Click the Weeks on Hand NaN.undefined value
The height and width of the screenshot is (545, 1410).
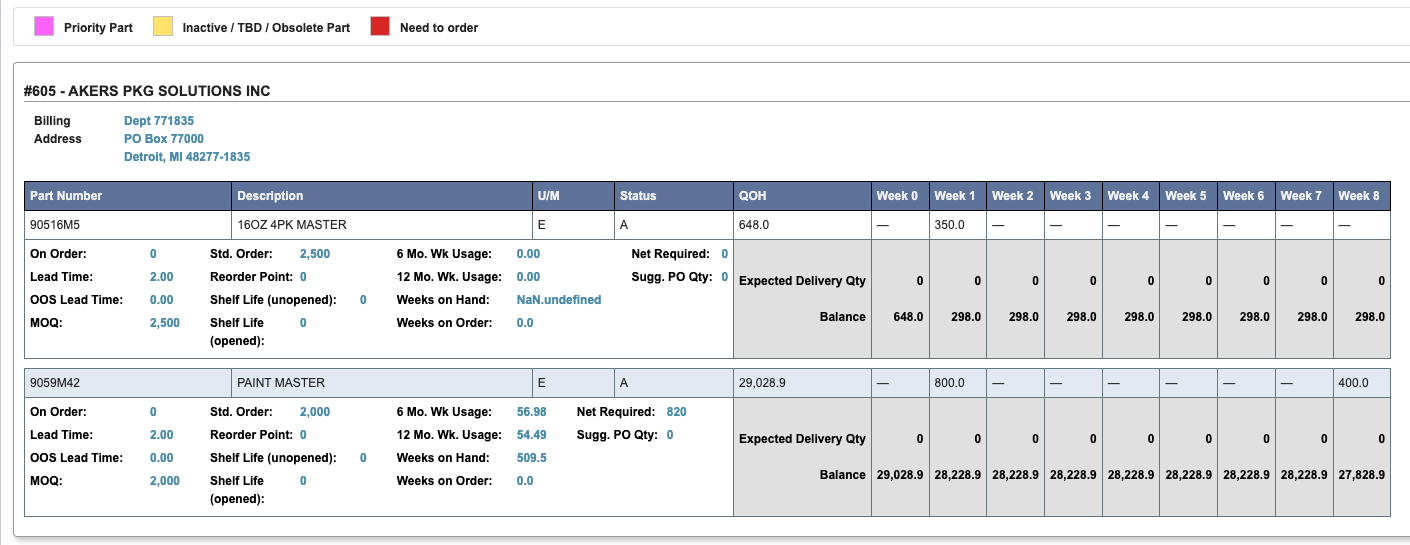coord(559,300)
